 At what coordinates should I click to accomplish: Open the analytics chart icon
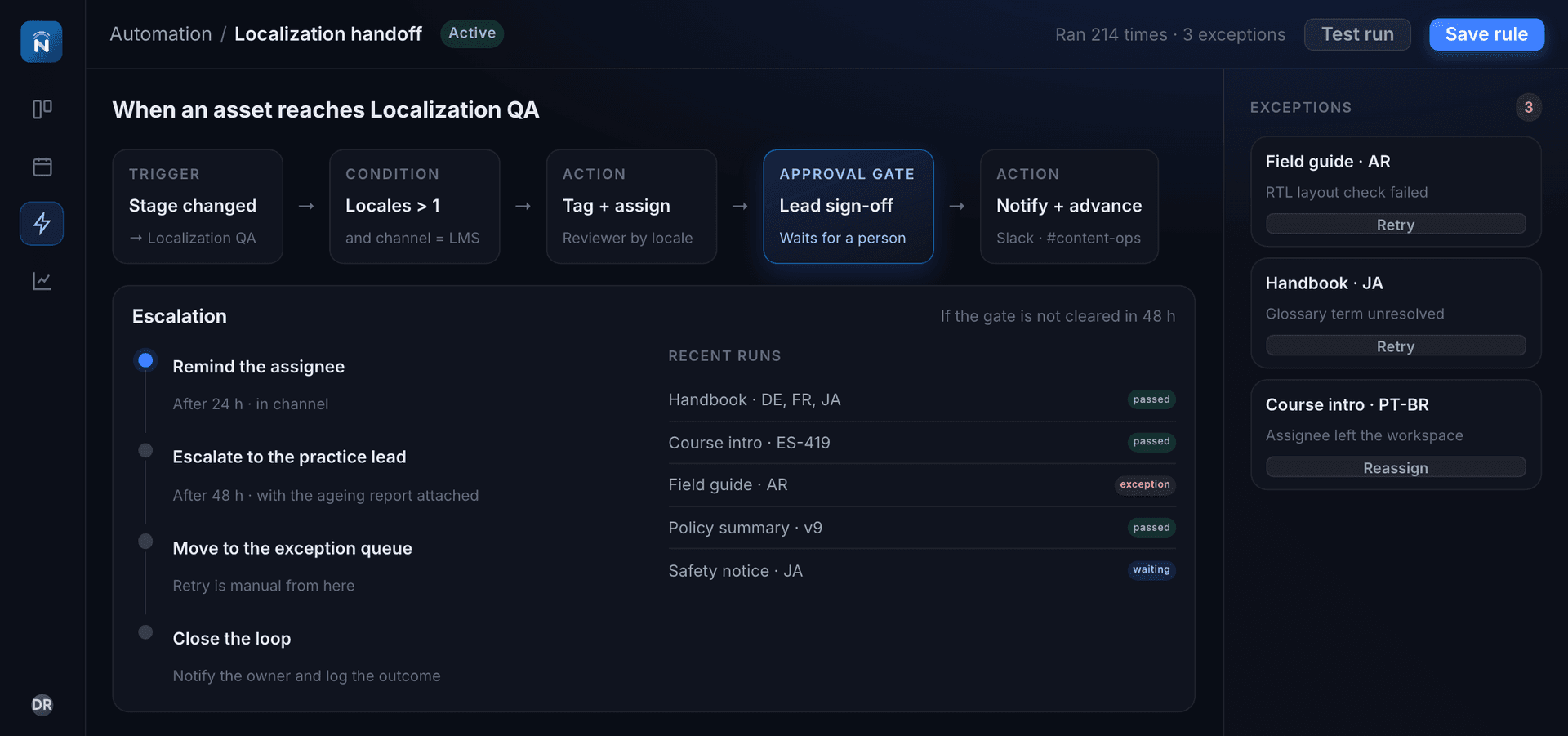pos(42,281)
